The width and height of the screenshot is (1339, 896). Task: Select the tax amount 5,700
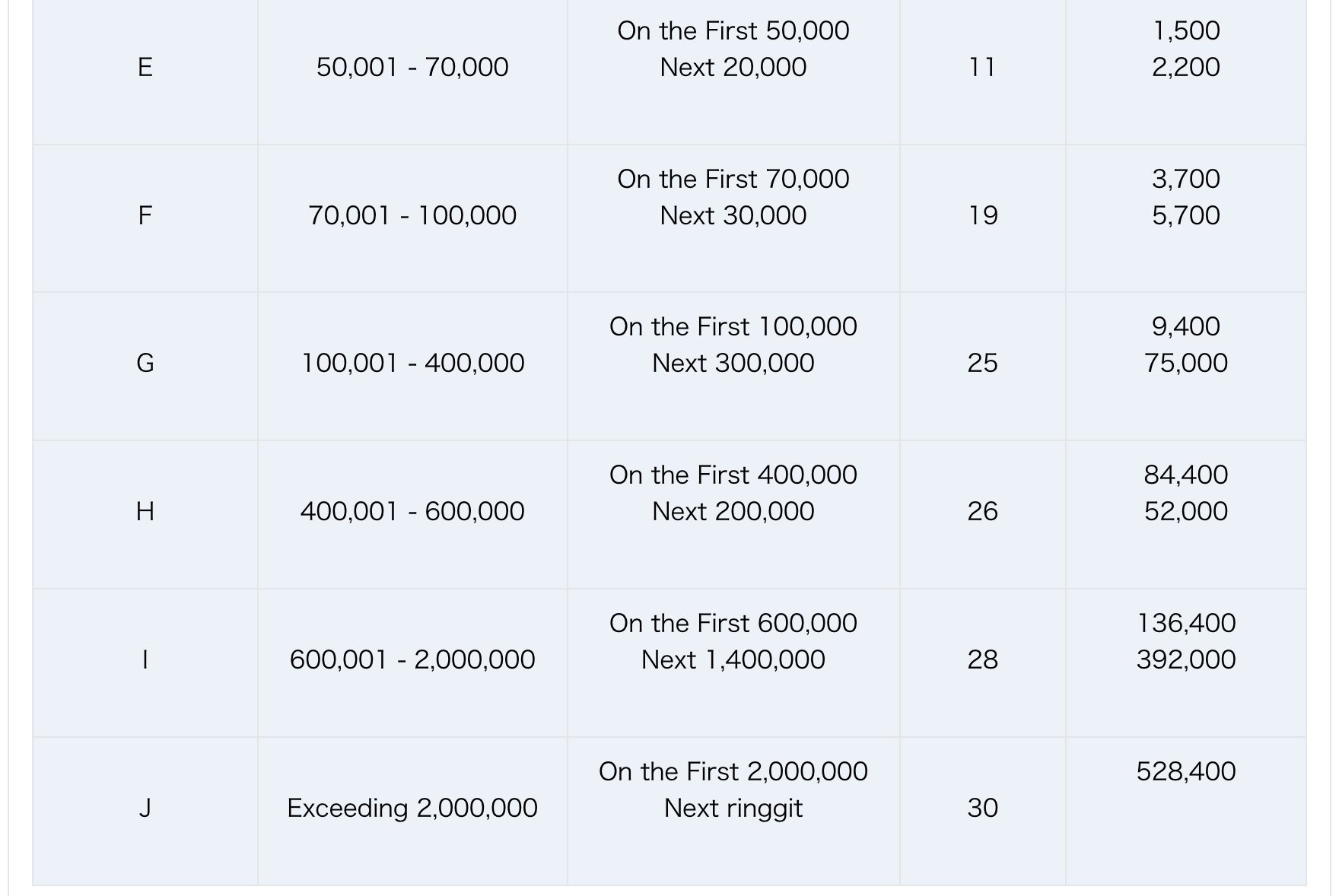pos(1185,216)
